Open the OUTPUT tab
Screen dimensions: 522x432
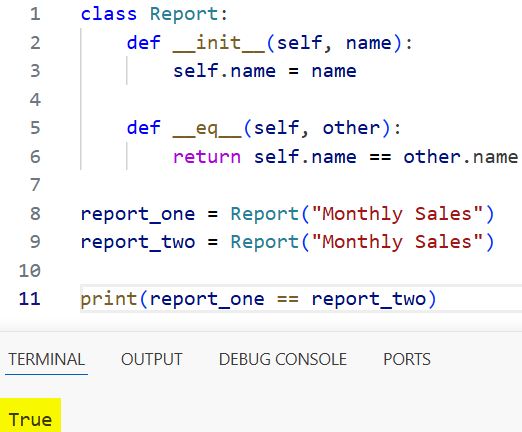pos(152,359)
